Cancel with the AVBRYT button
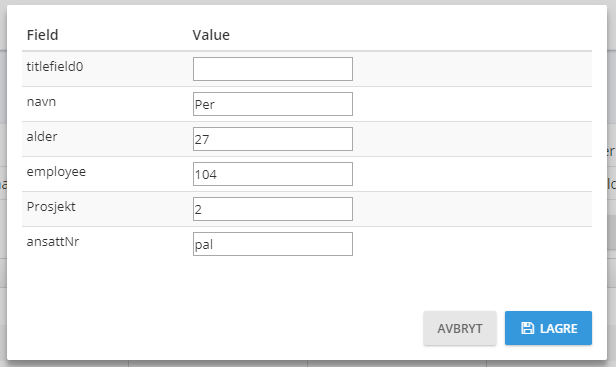Screen dimensions: 616x367 tap(460, 328)
